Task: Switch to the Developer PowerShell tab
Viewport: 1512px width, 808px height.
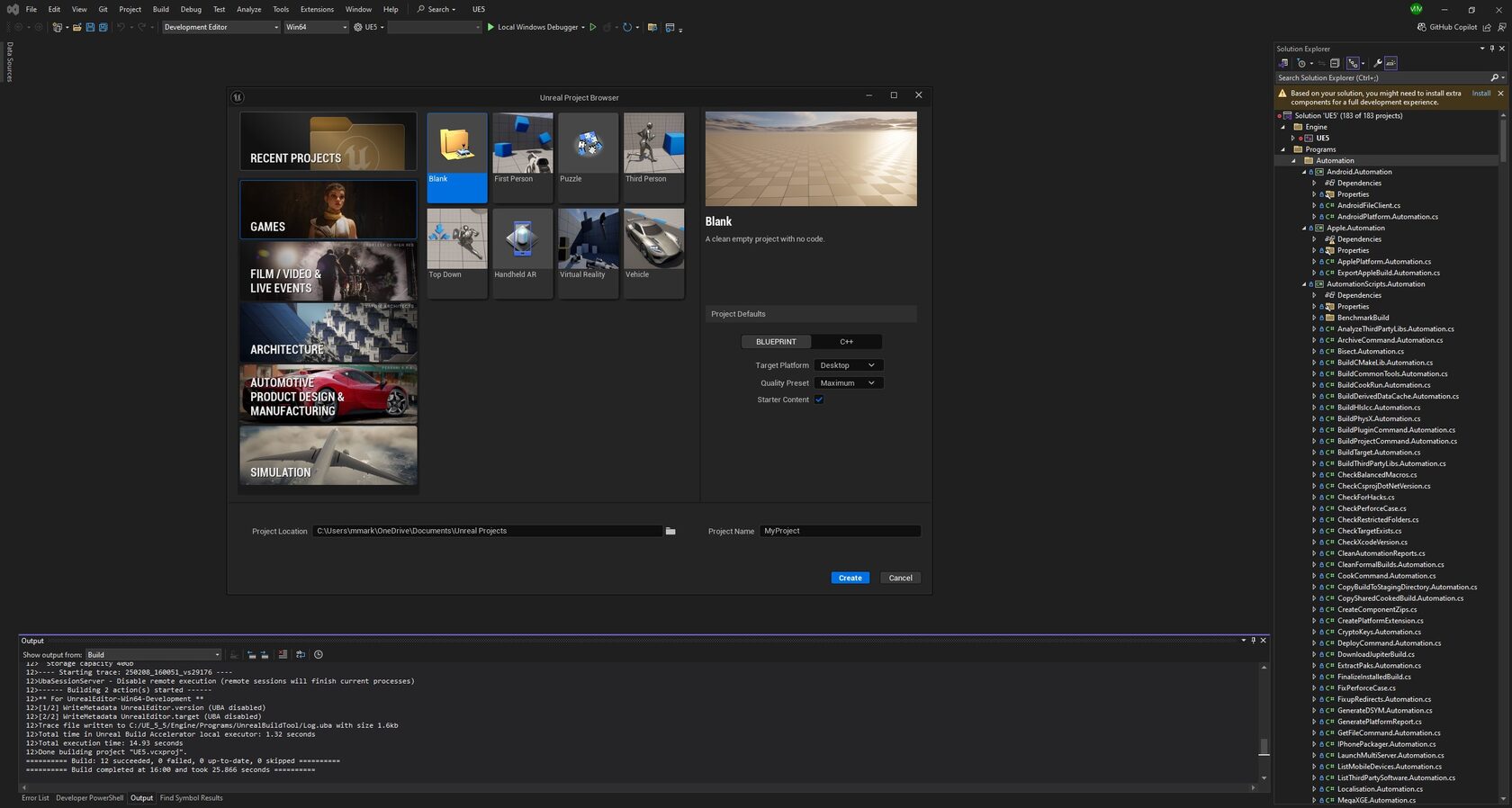Action: 89,798
